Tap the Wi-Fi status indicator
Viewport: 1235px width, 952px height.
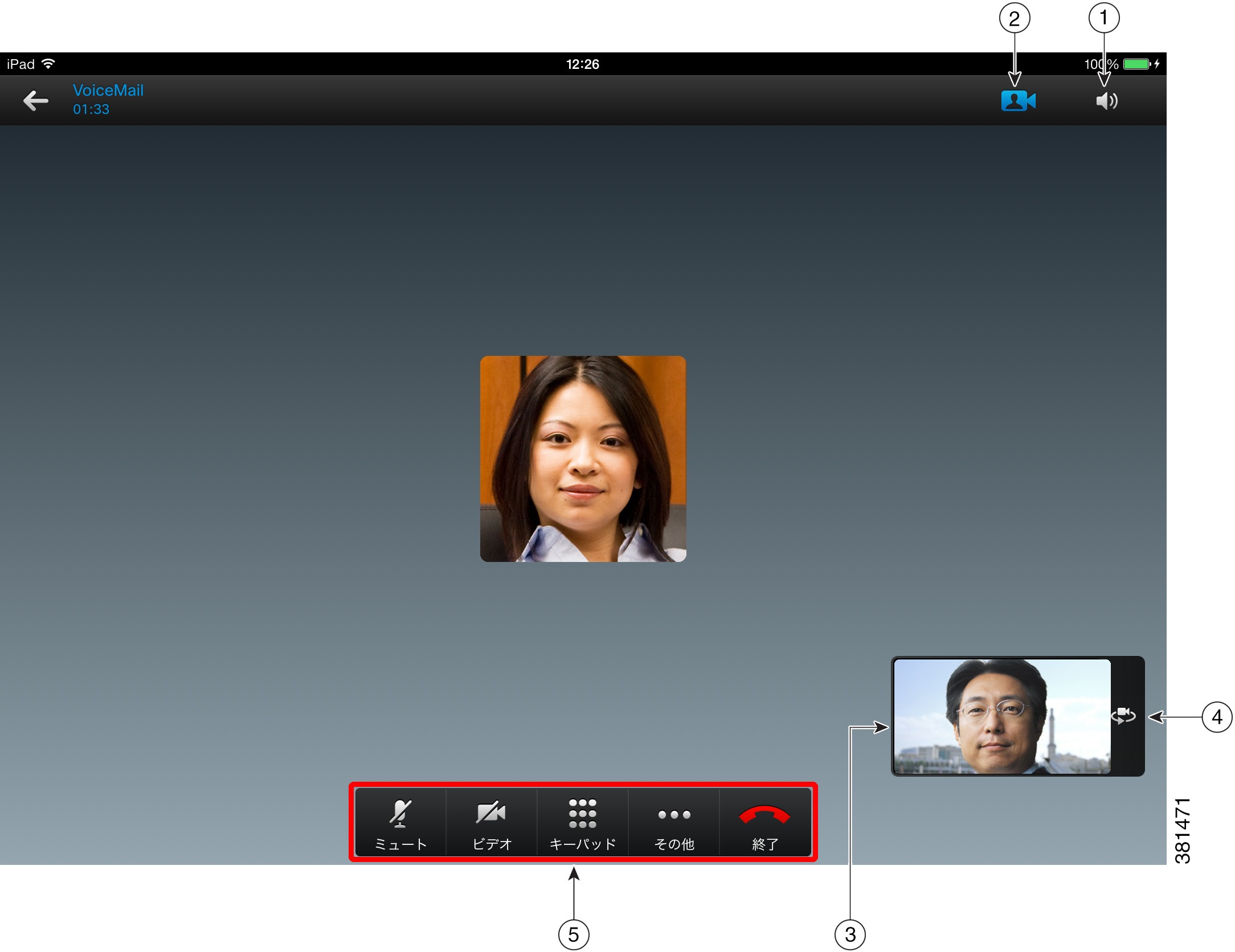click(48, 64)
